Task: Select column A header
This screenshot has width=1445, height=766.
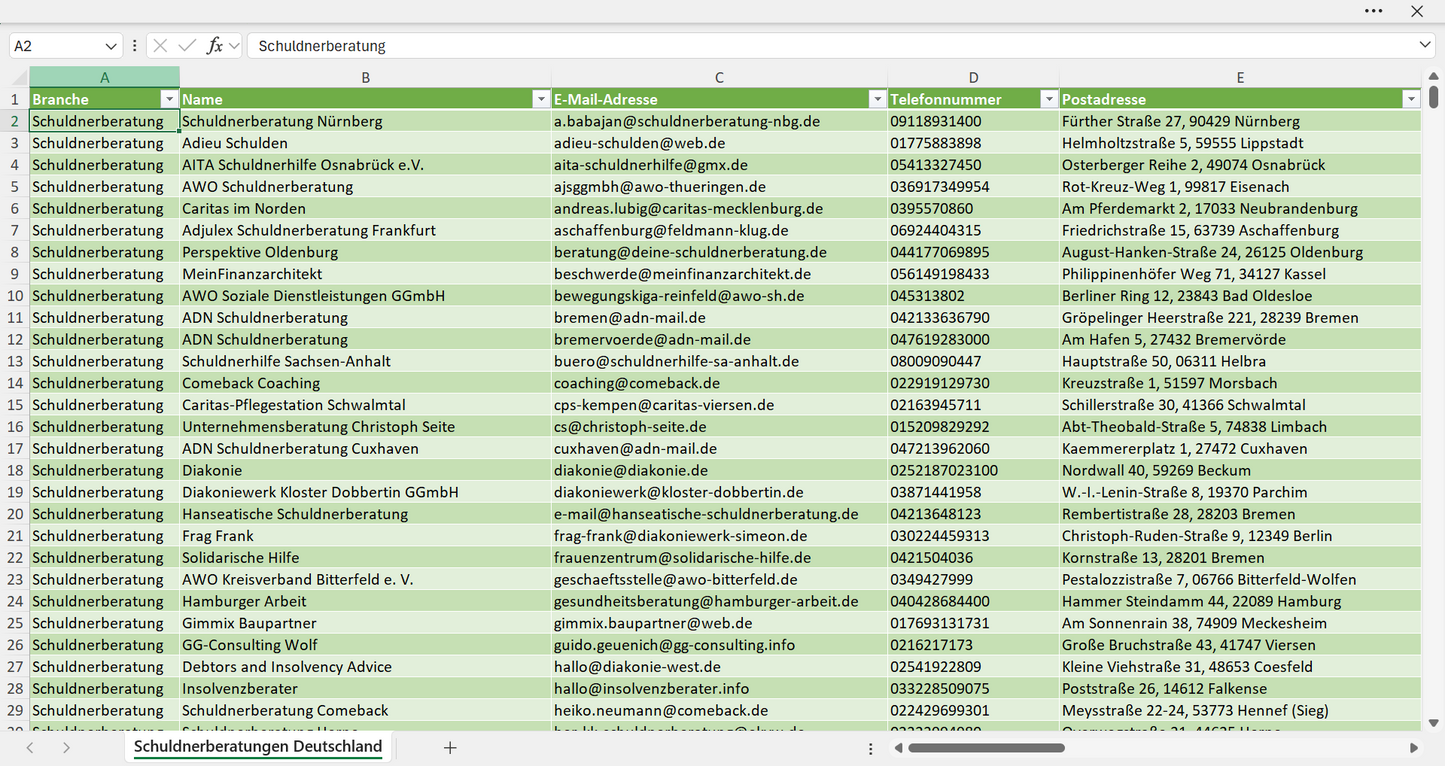Action: (105, 77)
